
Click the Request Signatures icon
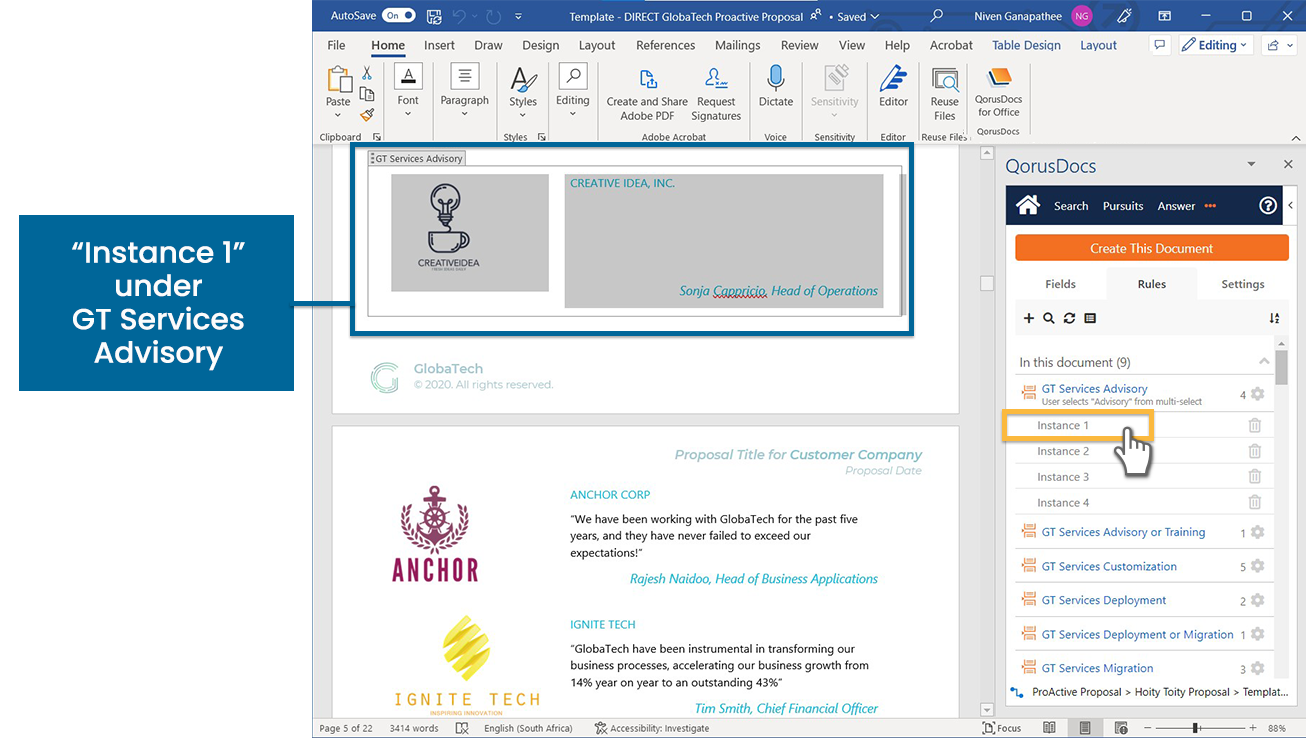click(716, 79)
